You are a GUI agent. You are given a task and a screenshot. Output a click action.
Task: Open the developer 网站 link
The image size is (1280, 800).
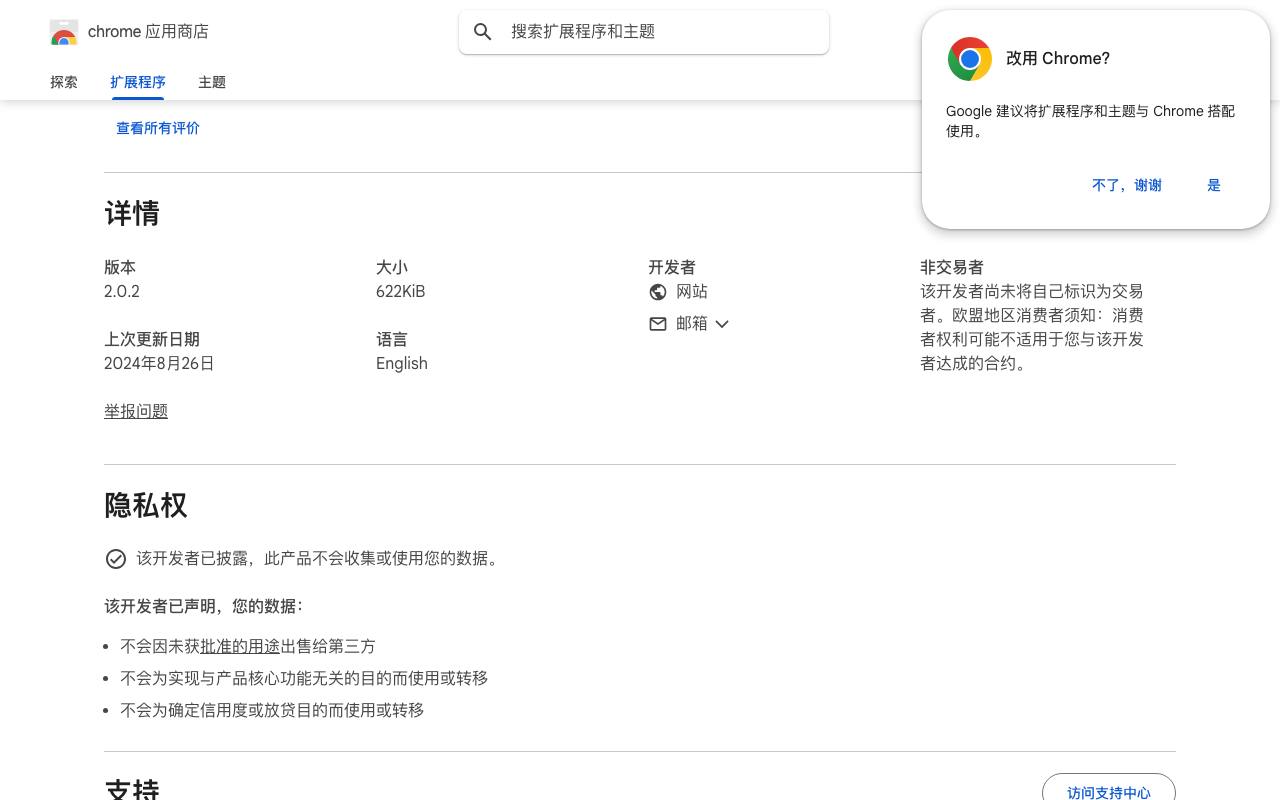point(692,292)
